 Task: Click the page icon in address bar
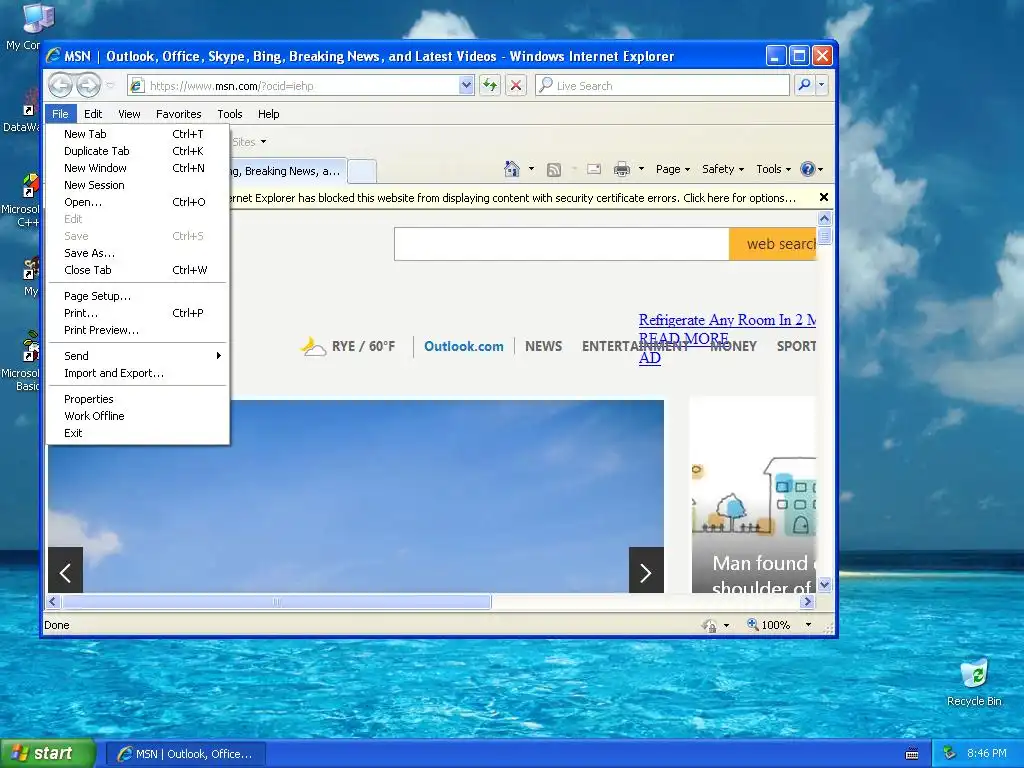[136, 86]
